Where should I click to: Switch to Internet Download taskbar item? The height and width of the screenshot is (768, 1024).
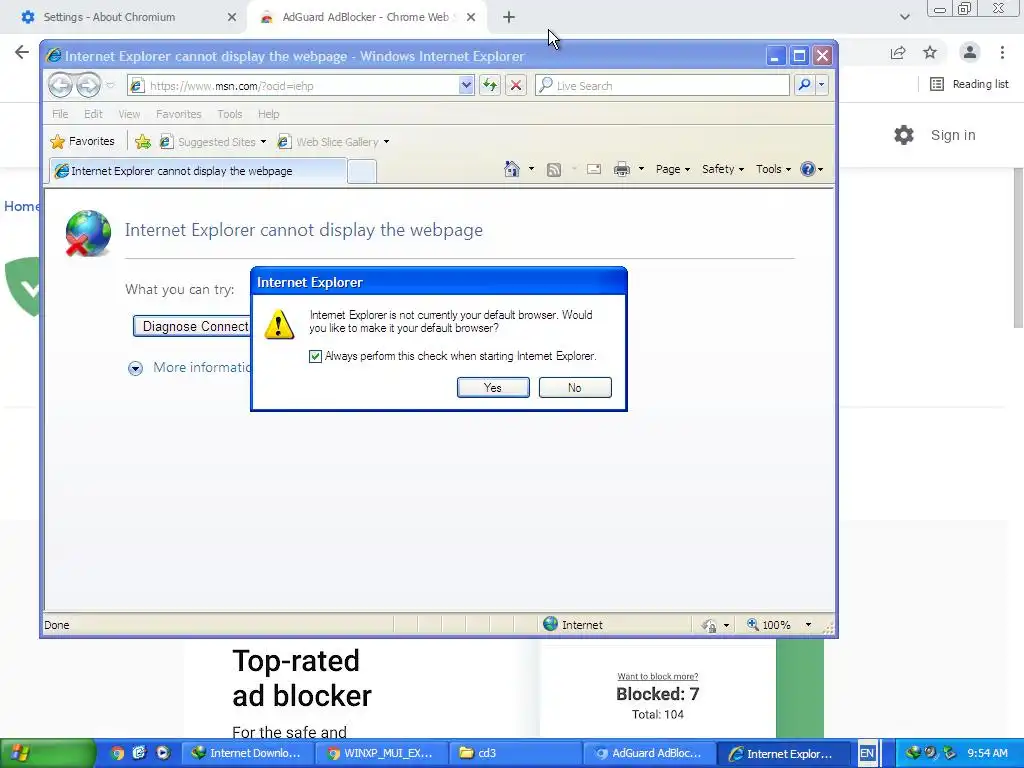pyautogui.click(x=247, y=753)
